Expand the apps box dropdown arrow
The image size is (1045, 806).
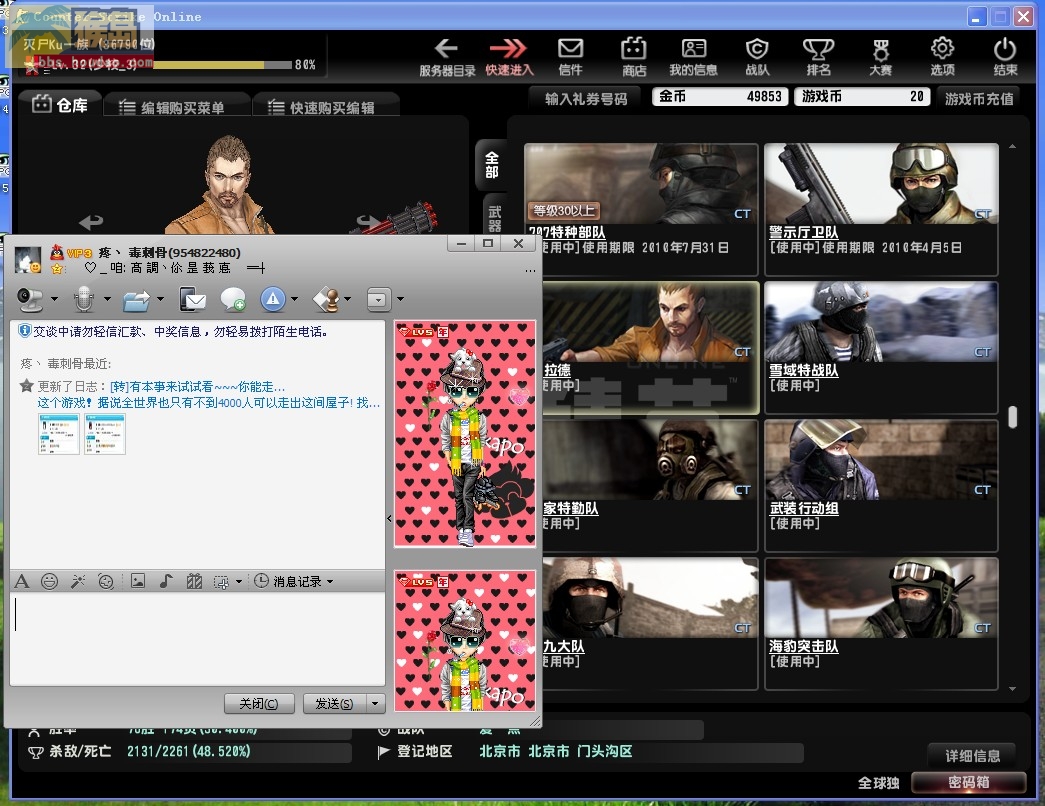[401, 299]
